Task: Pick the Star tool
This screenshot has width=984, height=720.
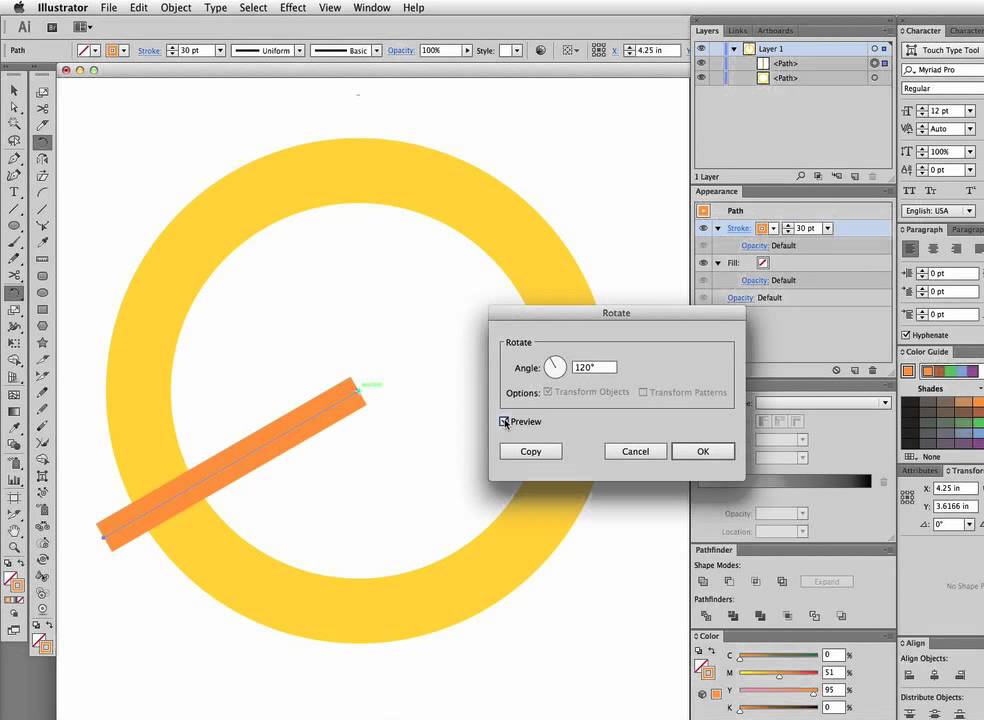Action: [x=42, y=343]
